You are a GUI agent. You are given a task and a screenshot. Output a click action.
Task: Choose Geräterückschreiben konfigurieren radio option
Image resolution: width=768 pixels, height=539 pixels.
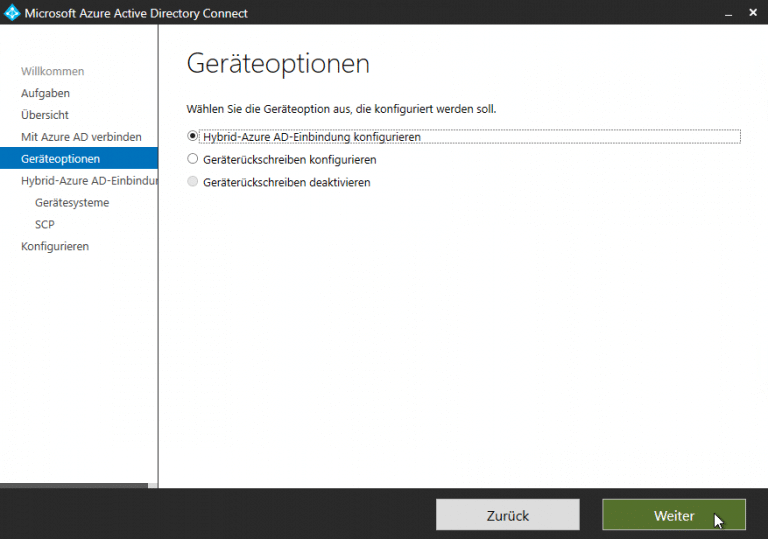[x=193, y=159]
